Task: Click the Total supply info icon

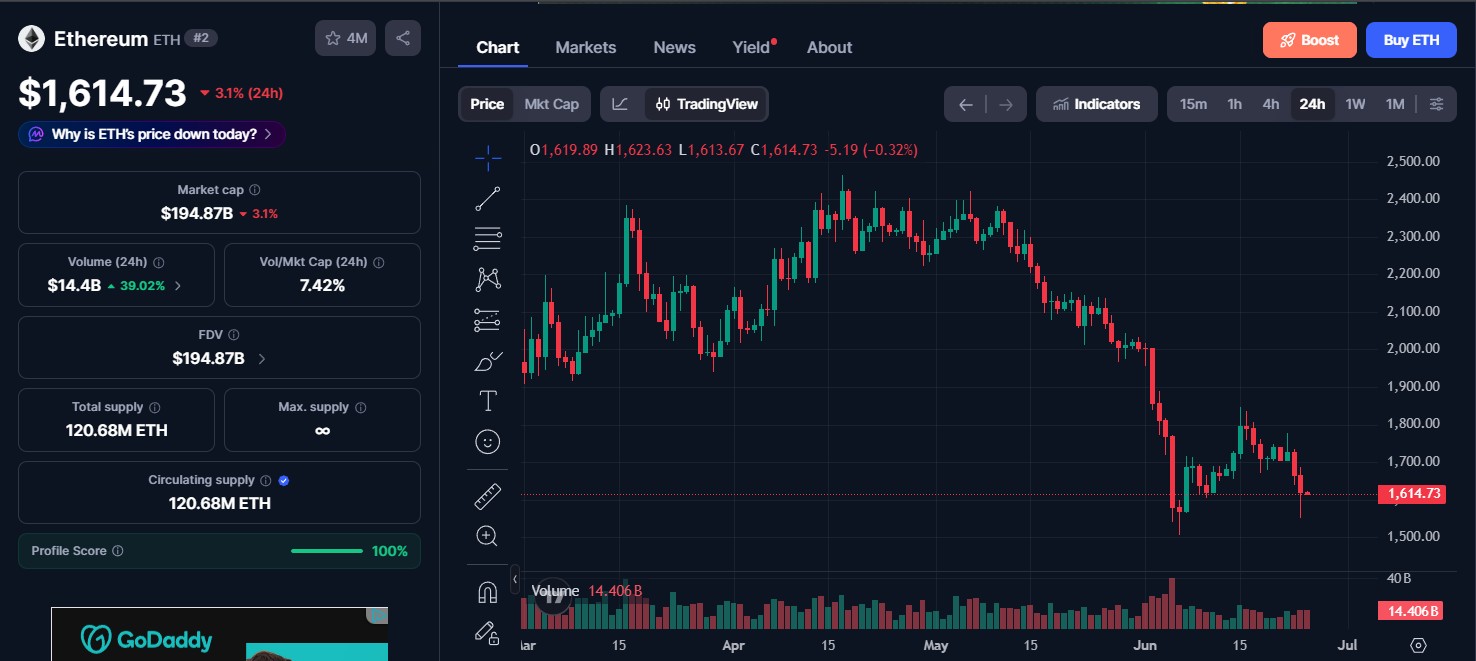Action: point(155,408)
